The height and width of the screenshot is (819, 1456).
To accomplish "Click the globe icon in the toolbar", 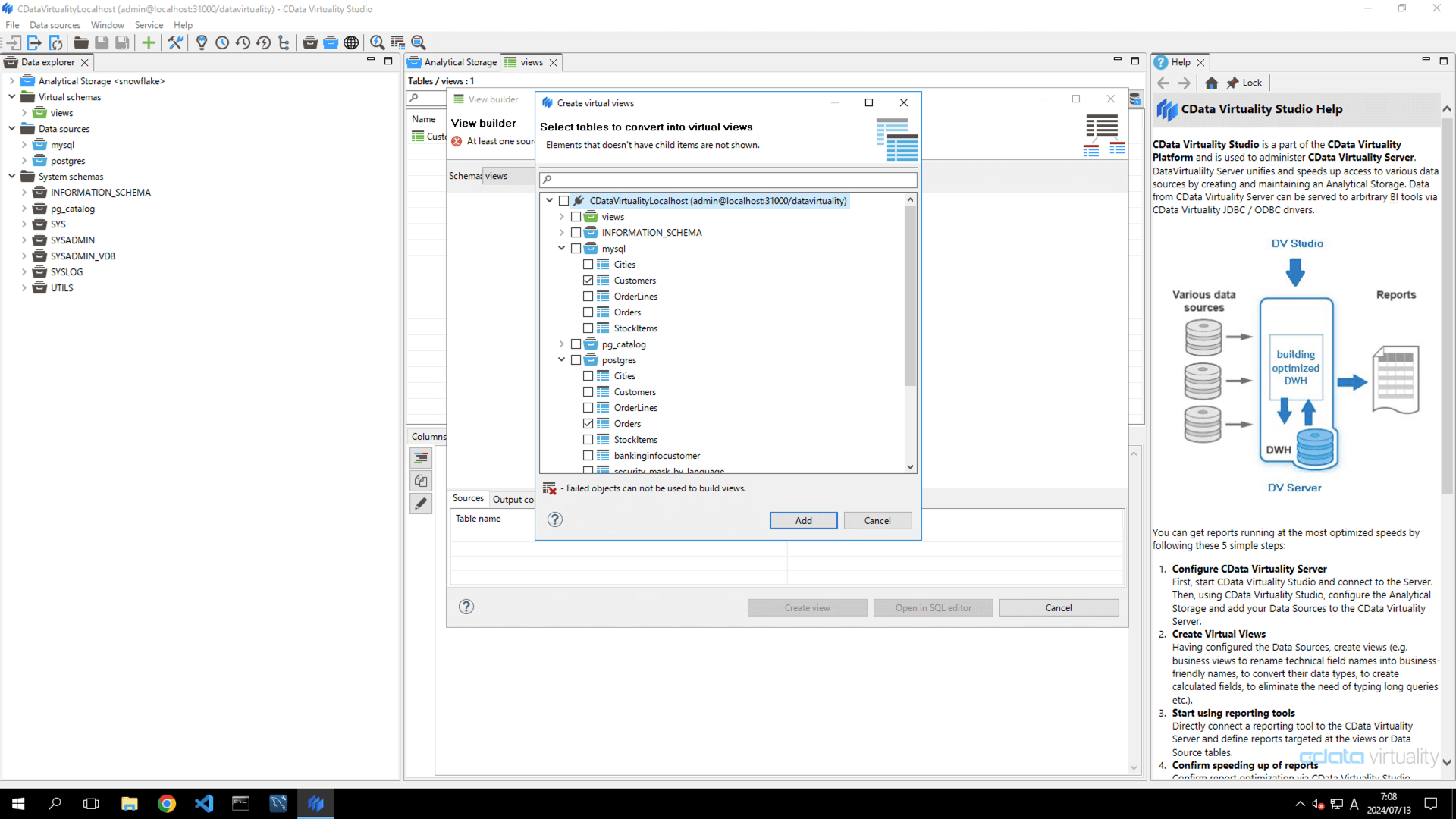I will coord(351,42).
